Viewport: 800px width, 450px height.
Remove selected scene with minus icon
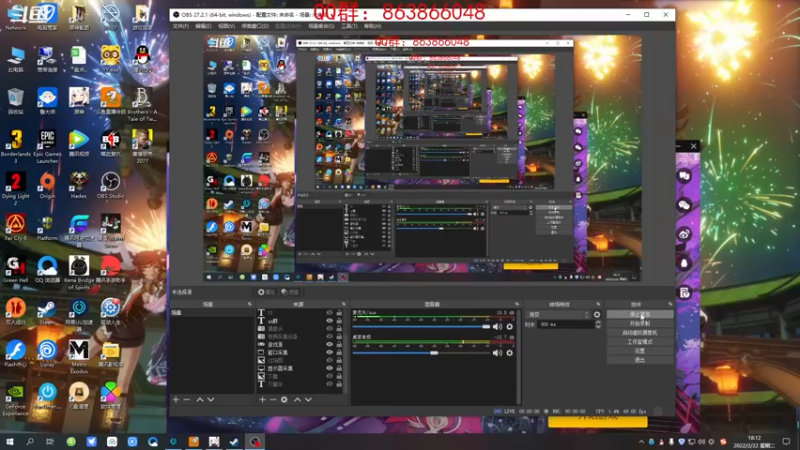pos(187,399)
